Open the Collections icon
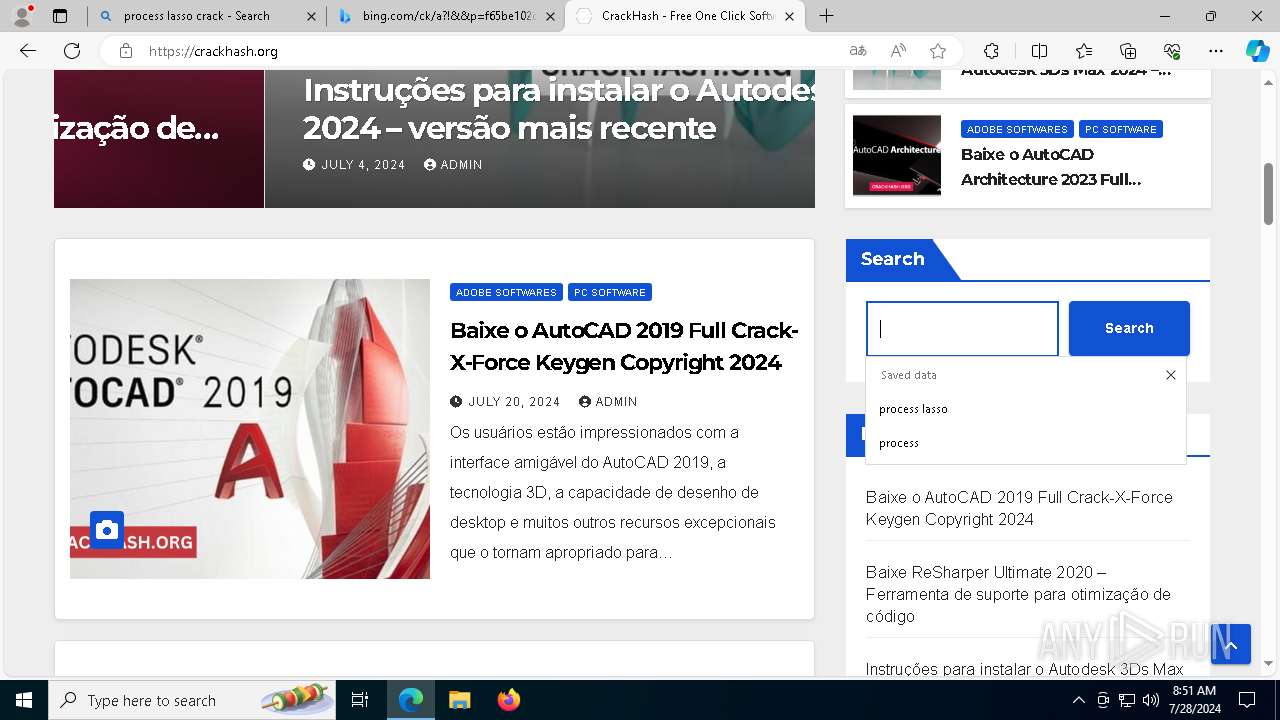 [1128, 51]
